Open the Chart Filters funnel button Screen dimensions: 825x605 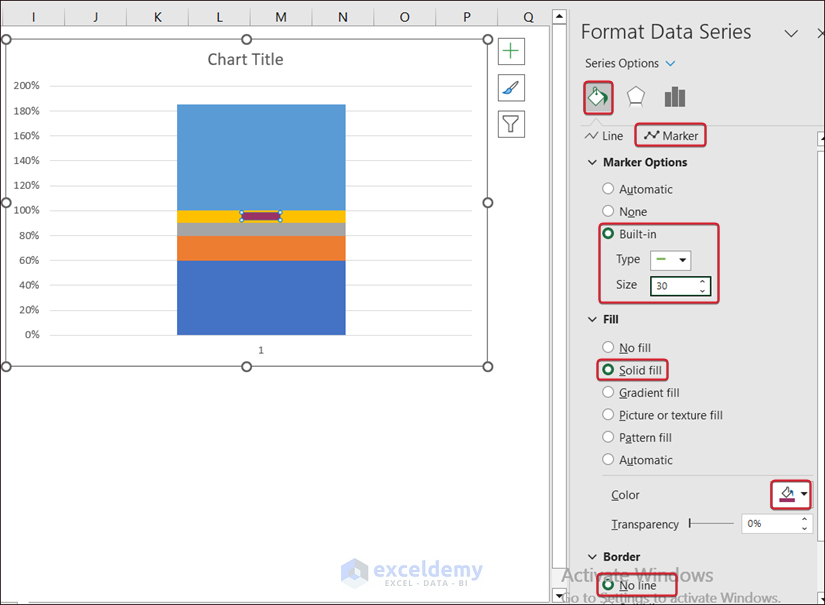pos(511,124)
